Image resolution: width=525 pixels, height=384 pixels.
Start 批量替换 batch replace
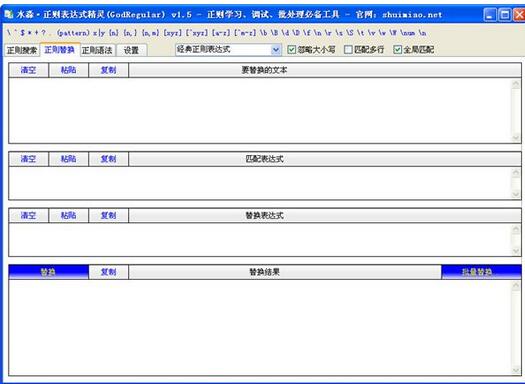(x=481, y=272)
